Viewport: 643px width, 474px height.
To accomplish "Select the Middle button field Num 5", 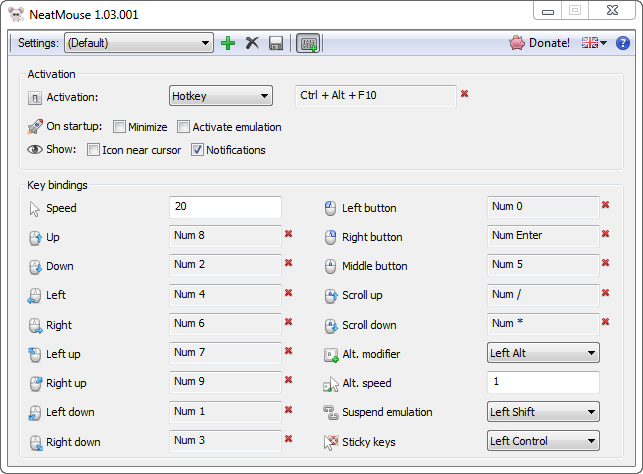I will click(x=543, y=265).
